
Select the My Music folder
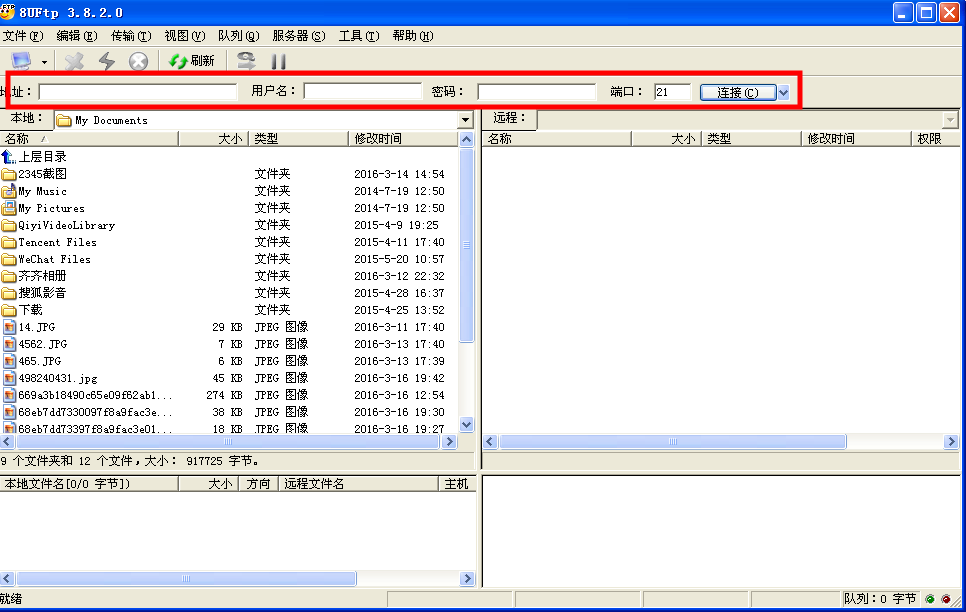(34, 191)
